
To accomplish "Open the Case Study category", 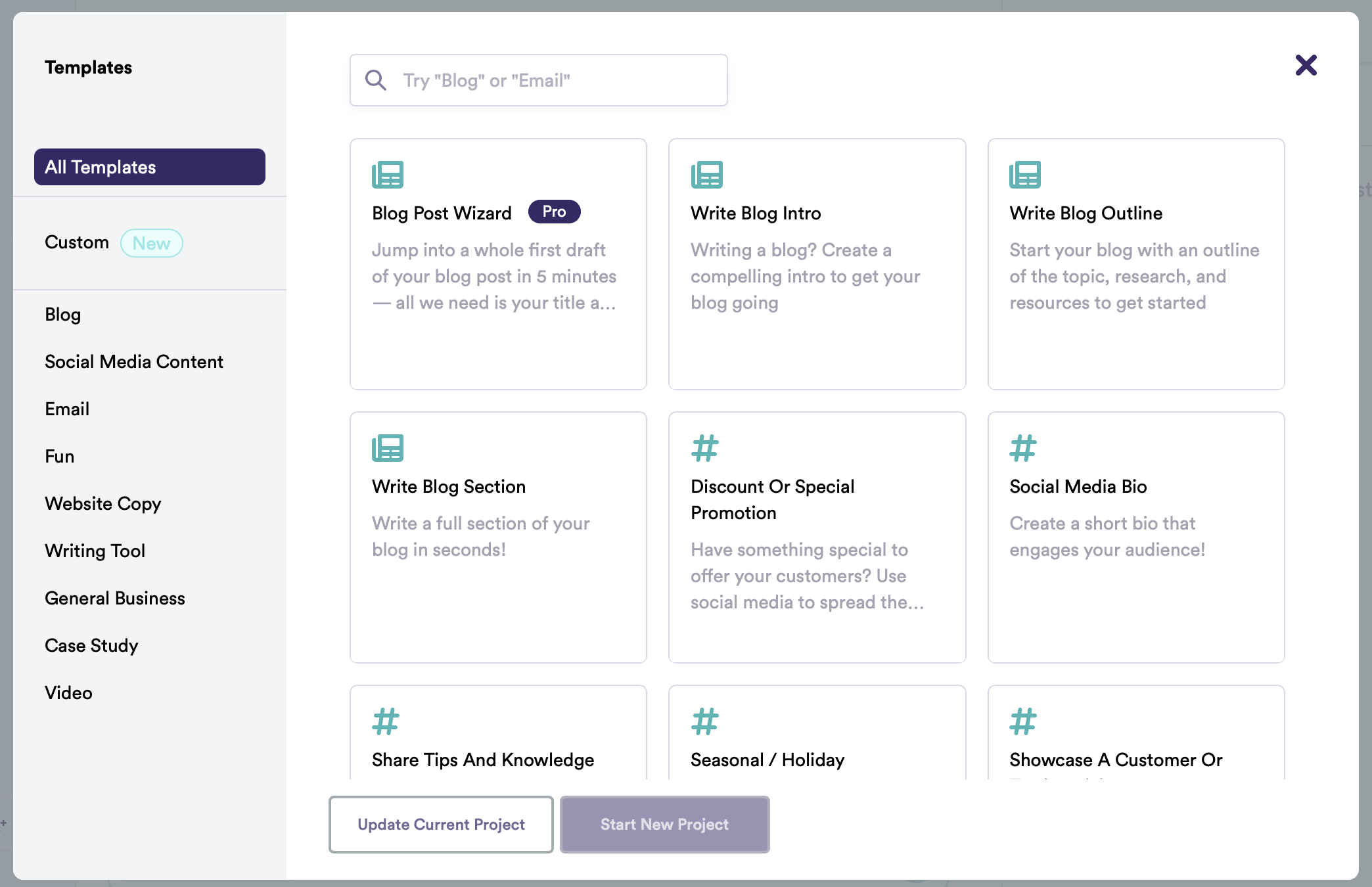I will tap(91, 645).
